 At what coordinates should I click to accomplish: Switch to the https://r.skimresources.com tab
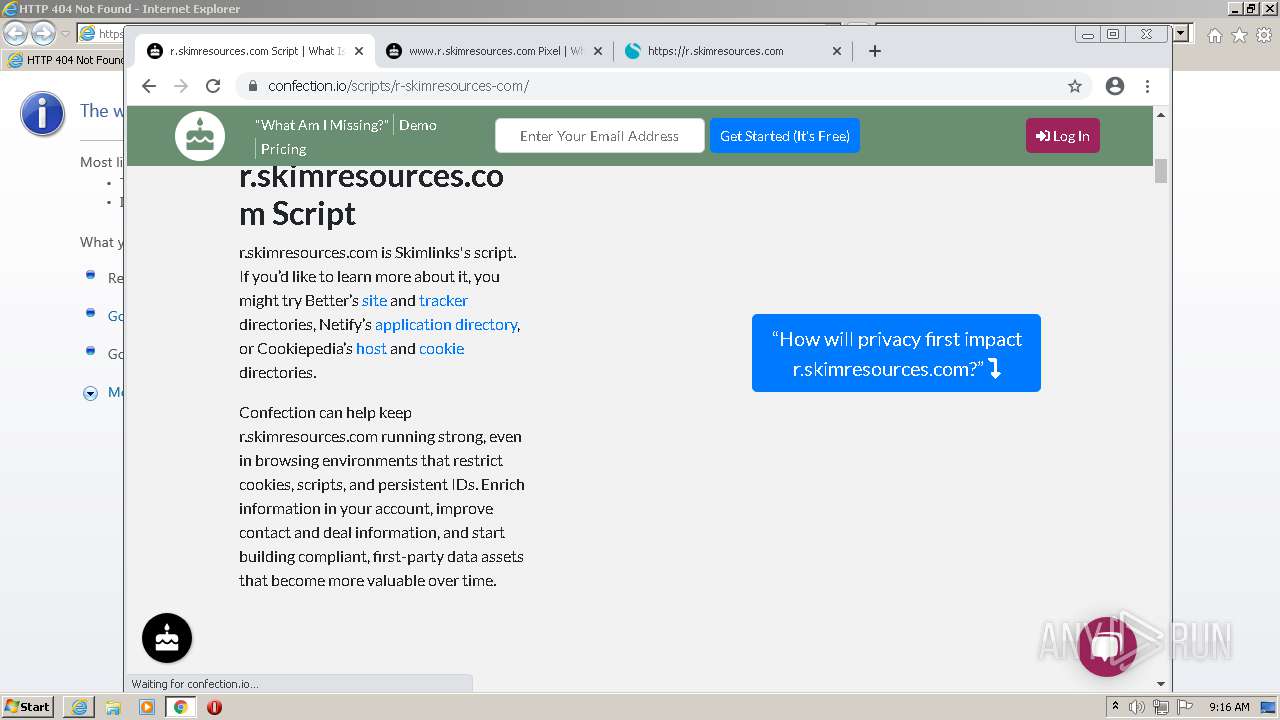pyautogui.click(x=734, y=51)
